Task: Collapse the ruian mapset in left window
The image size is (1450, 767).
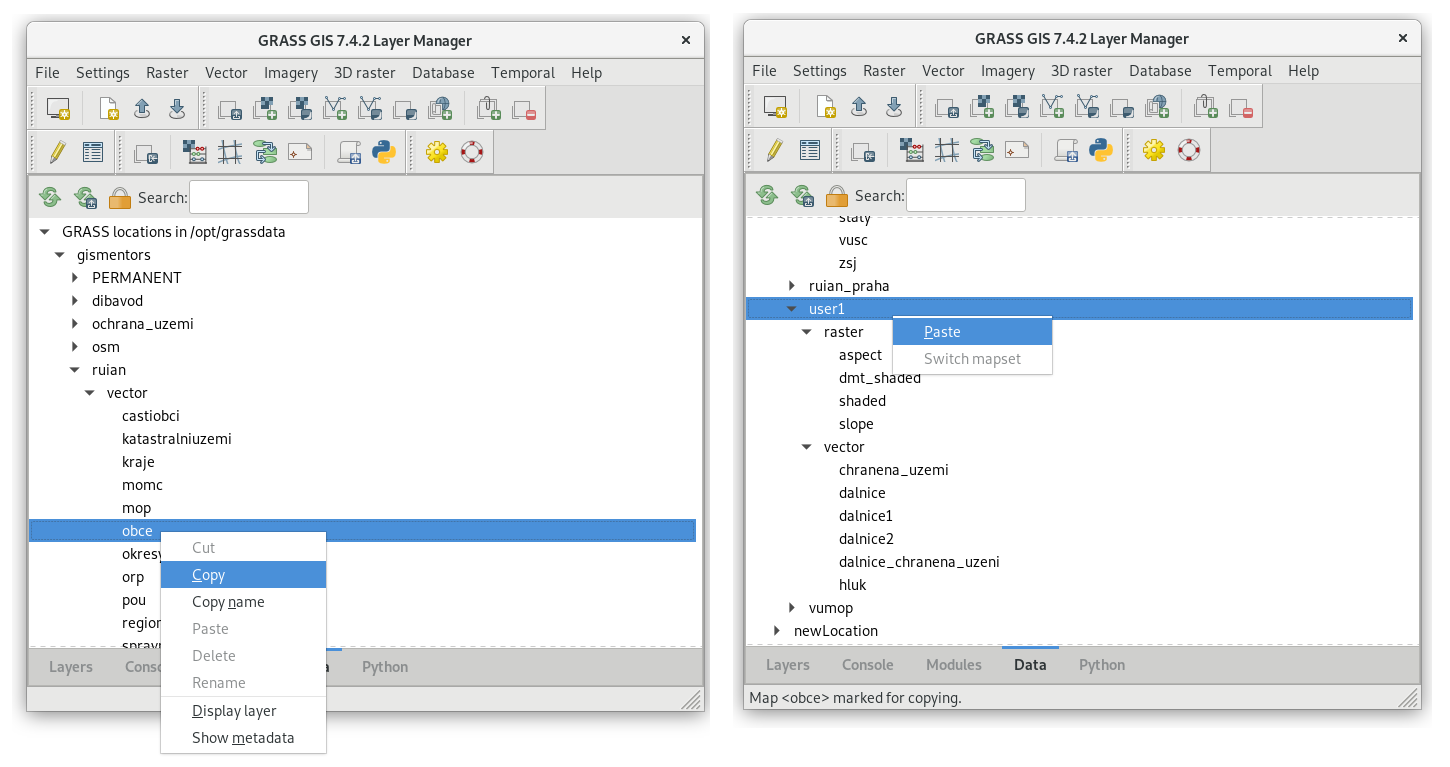Action: tap(74, 370)
